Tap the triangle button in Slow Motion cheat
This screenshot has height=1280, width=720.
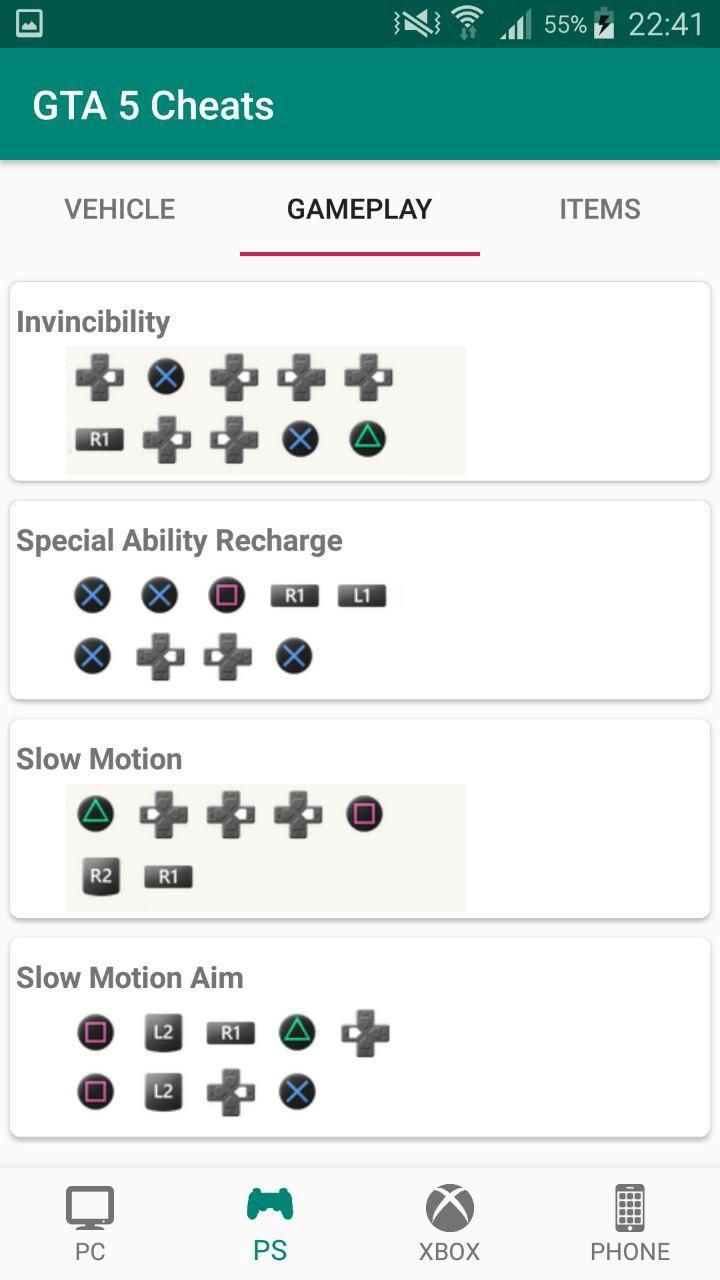click(x=96, y=814)
